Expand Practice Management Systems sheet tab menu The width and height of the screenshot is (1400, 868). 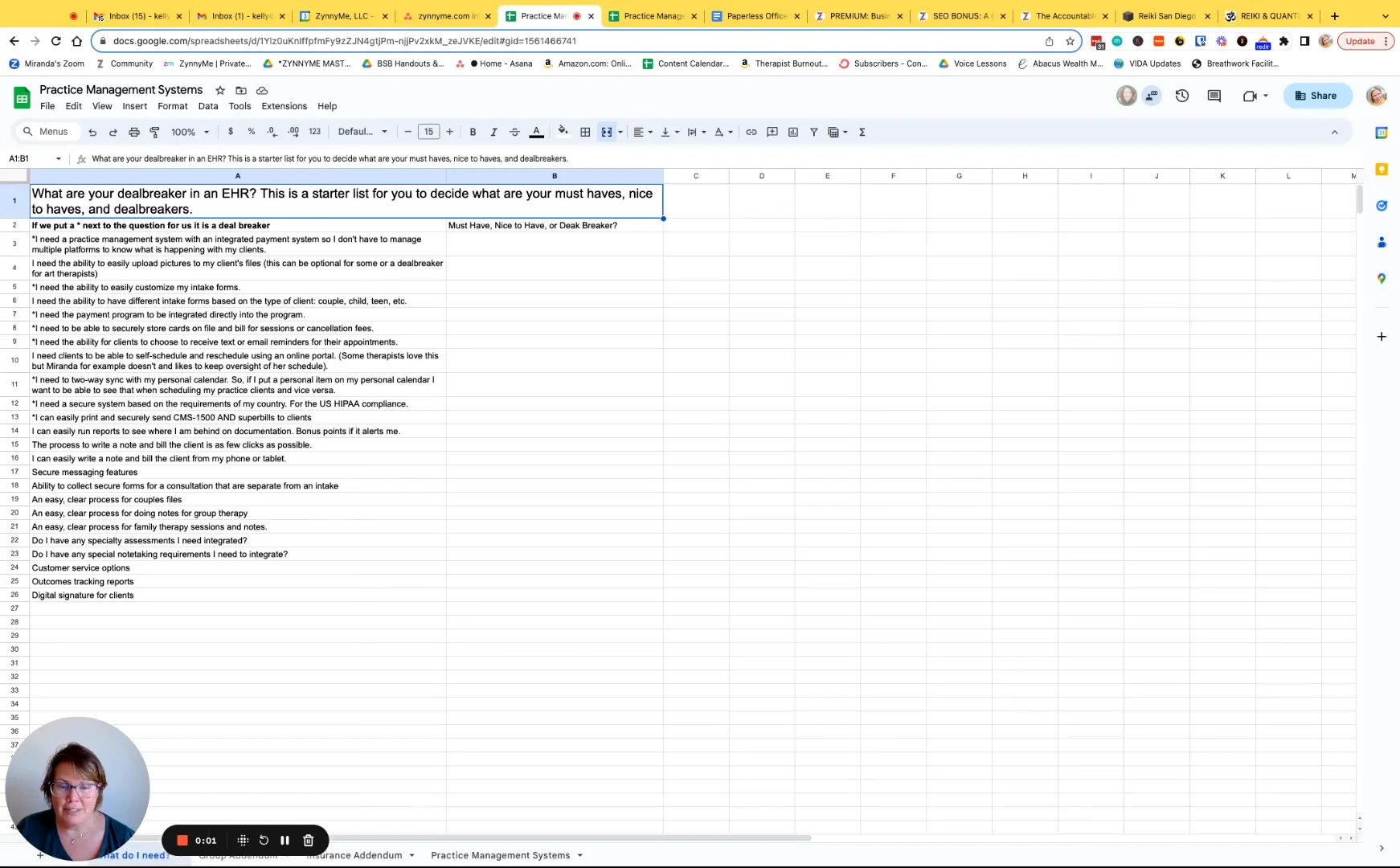(579, 855)
